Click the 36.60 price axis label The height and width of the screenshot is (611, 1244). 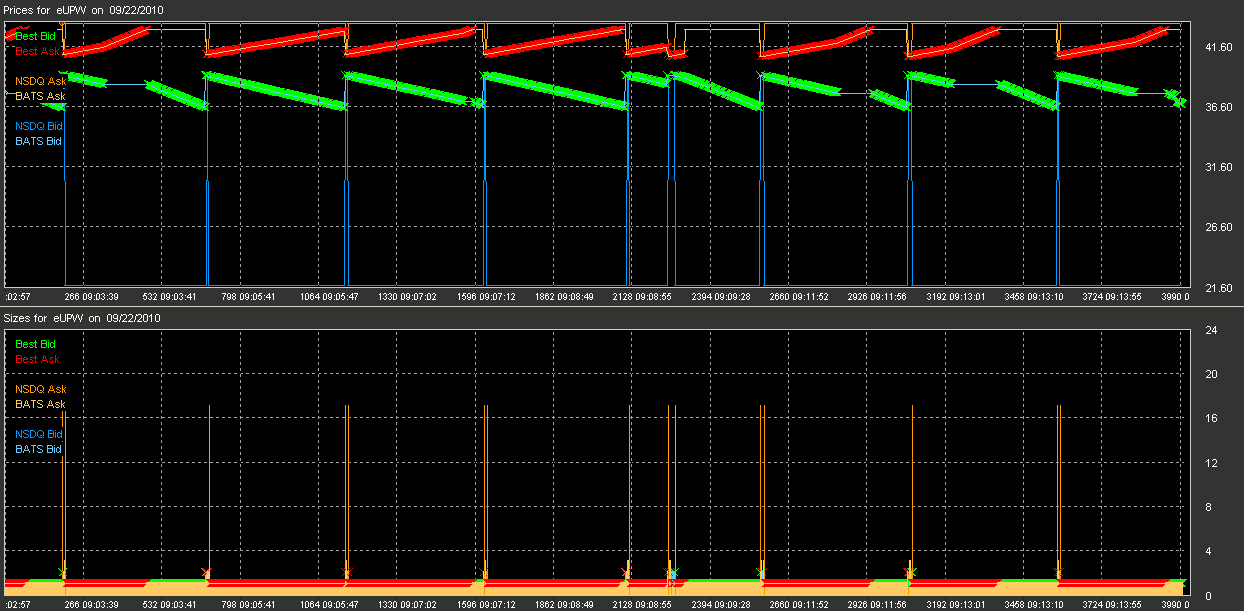point(1217,106)
